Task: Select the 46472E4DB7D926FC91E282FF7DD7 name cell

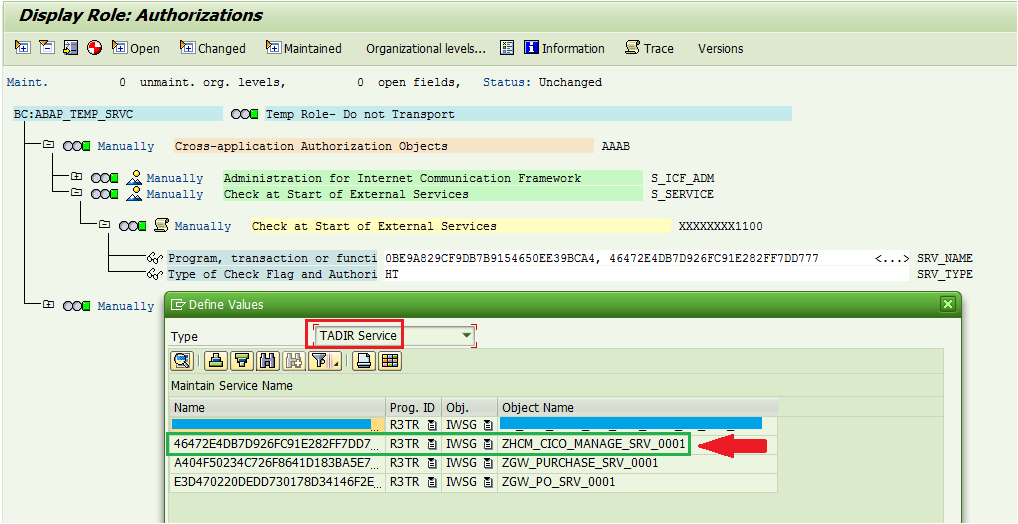Action: pyautogui.click(x=276, y=445)
